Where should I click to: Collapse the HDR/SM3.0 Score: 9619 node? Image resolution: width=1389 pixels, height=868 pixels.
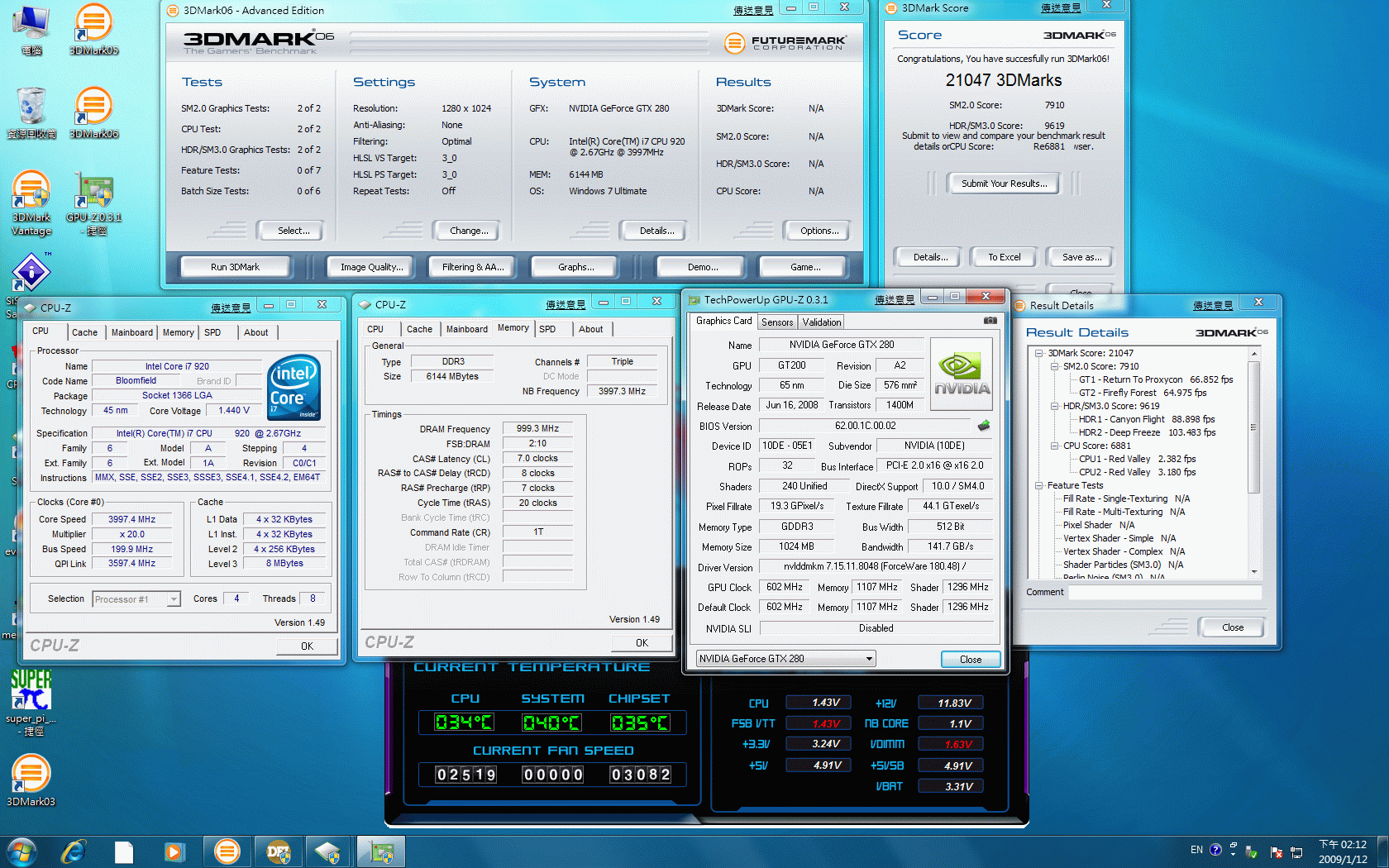click(1054, 406)
